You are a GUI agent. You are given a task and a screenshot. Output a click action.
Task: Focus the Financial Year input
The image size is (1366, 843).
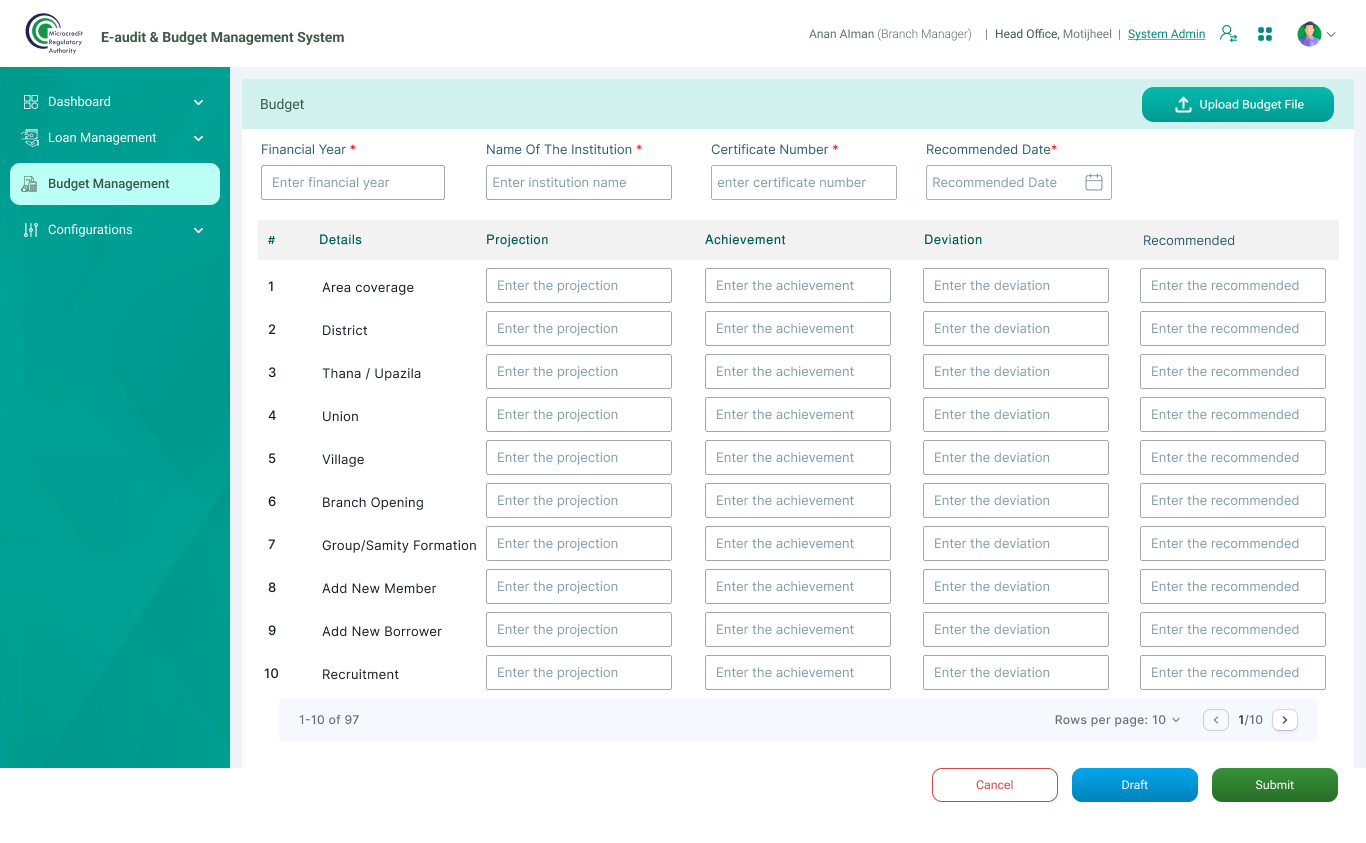(x=353, y=183)
